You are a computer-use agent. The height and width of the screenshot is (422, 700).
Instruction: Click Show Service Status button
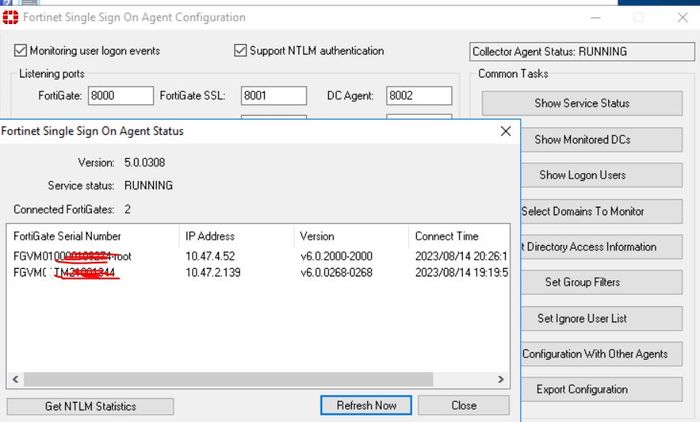pyautogui.click(x=582, y=103)
